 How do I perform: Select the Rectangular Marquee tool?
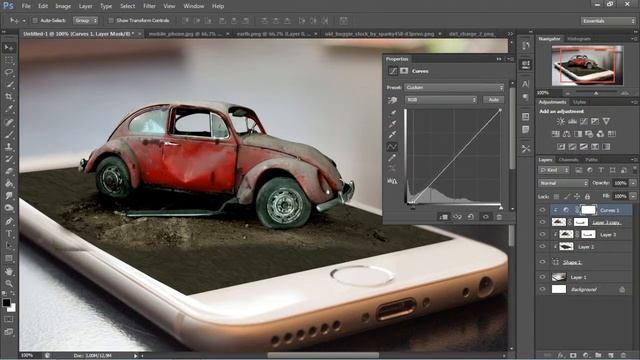[9, 60]
